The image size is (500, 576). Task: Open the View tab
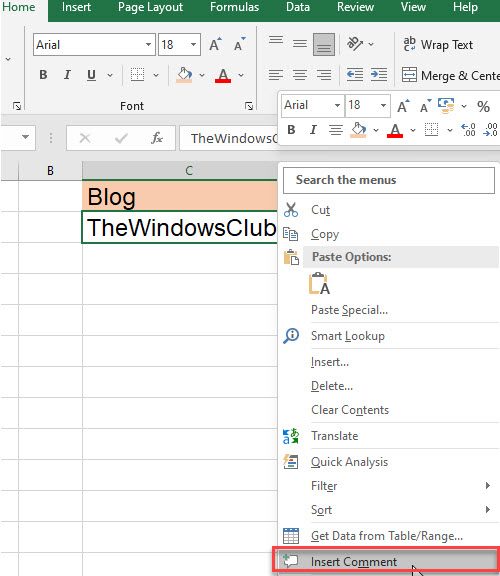click(413, 7)
